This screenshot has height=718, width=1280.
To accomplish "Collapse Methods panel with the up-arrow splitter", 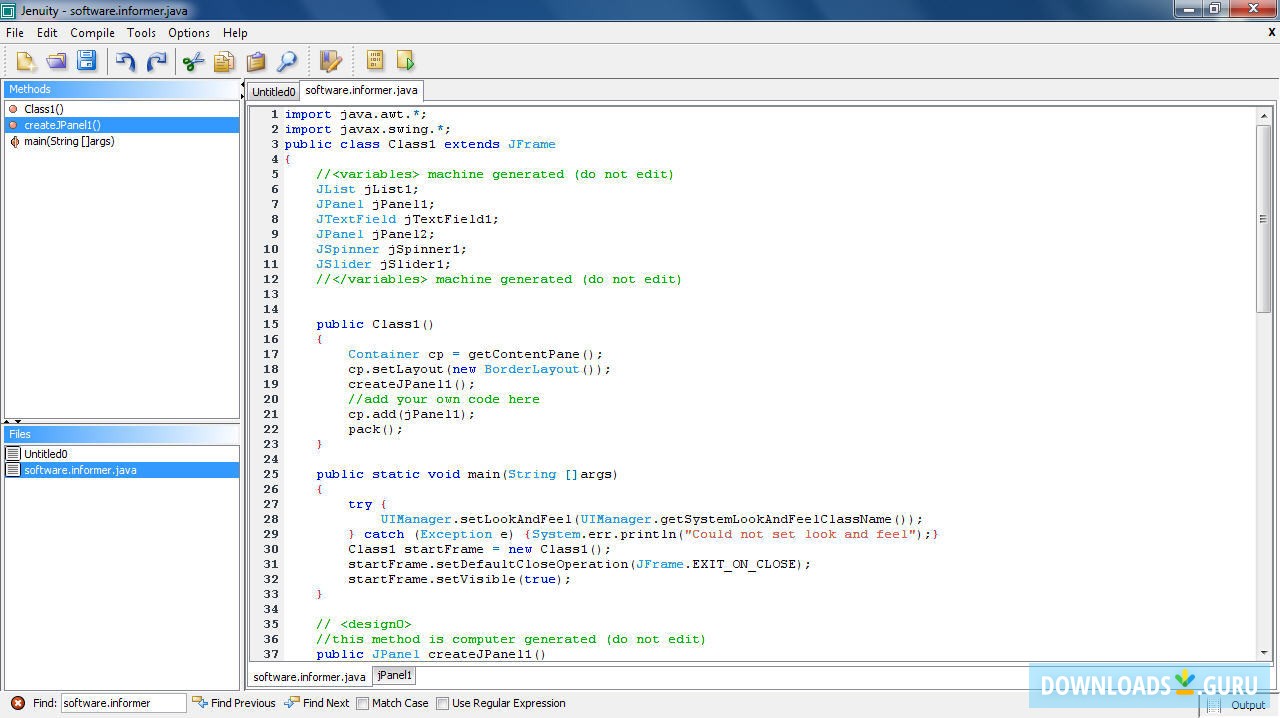I will [x=8, y=422].
